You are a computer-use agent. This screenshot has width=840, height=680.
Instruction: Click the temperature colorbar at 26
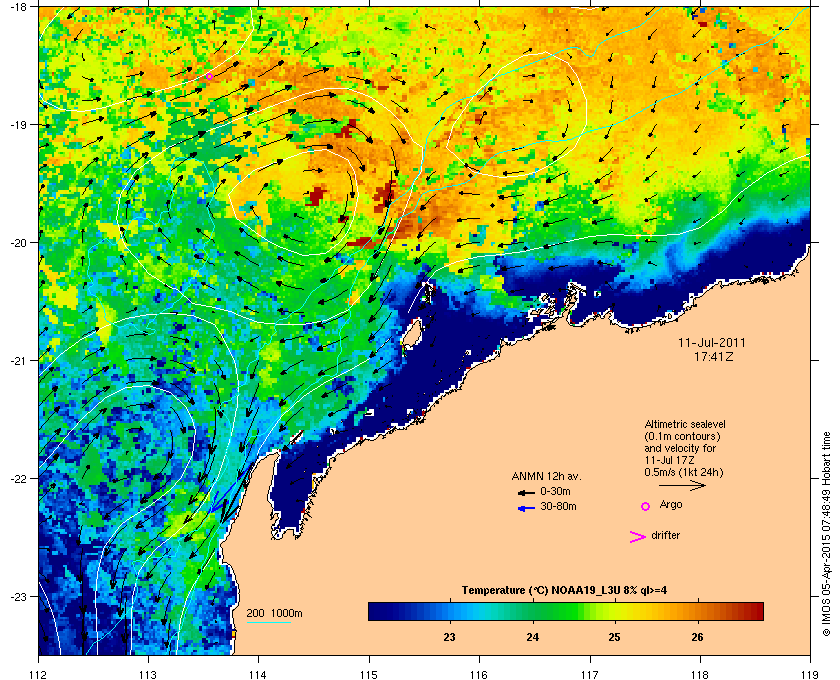[x=697, y=611]
